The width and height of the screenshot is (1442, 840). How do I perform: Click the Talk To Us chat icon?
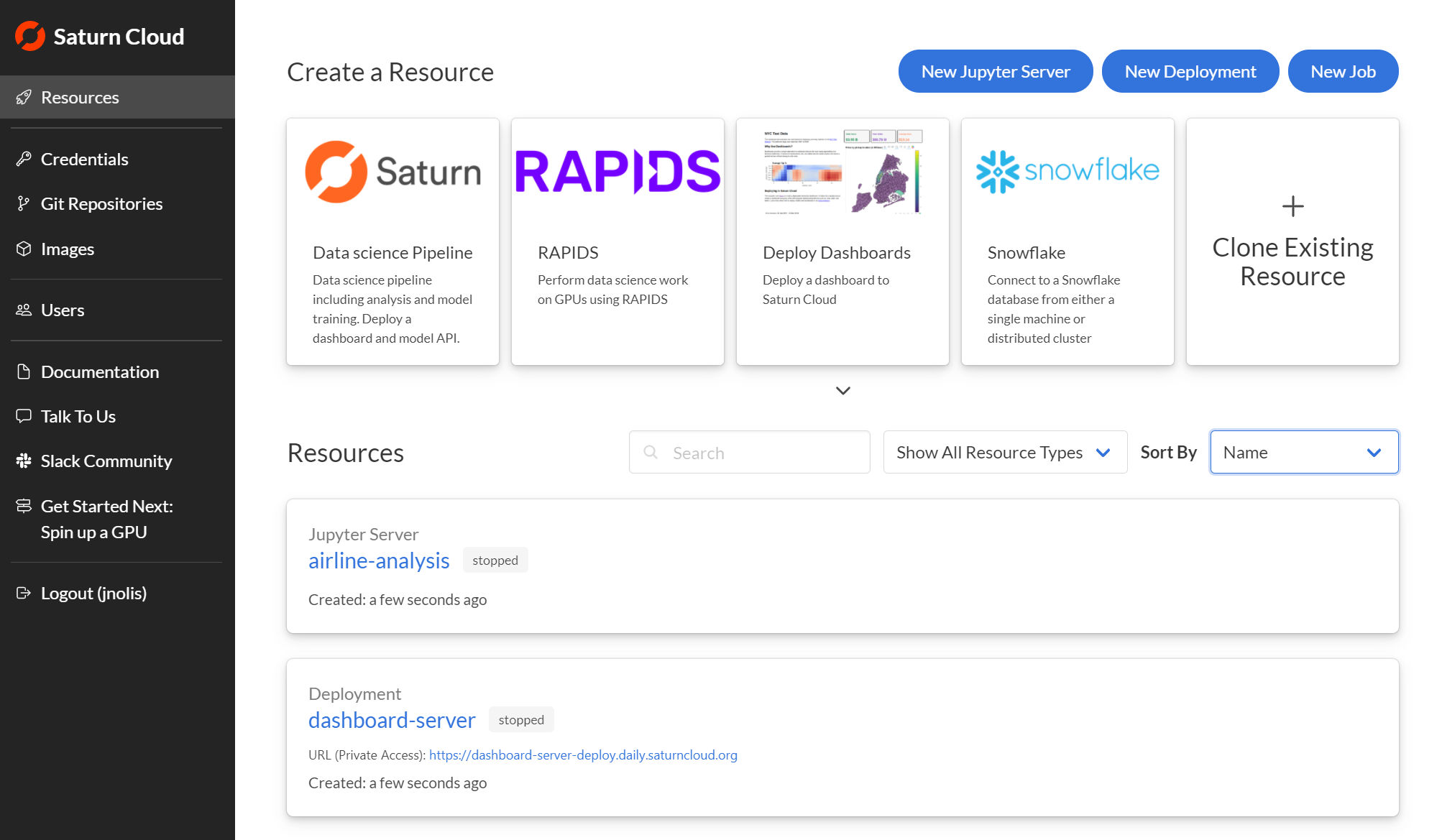24,416
